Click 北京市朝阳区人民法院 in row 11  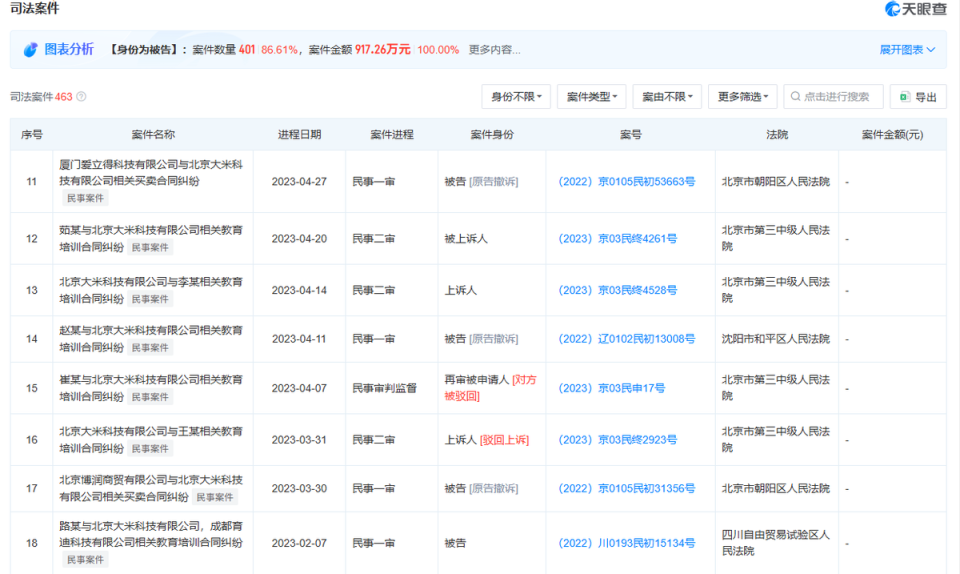coord(776,182)
